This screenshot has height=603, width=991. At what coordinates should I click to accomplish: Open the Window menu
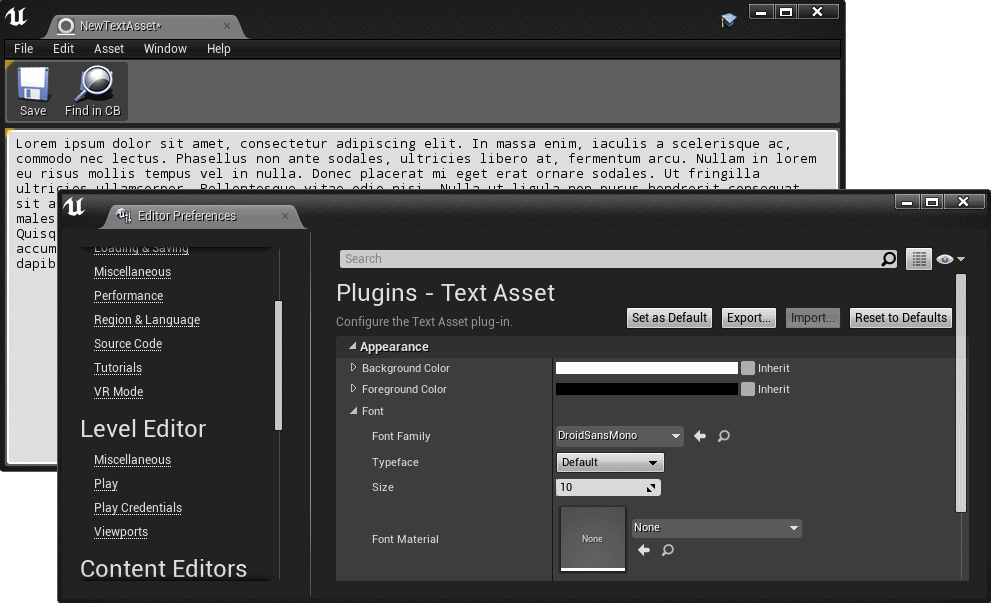[165, 49]
